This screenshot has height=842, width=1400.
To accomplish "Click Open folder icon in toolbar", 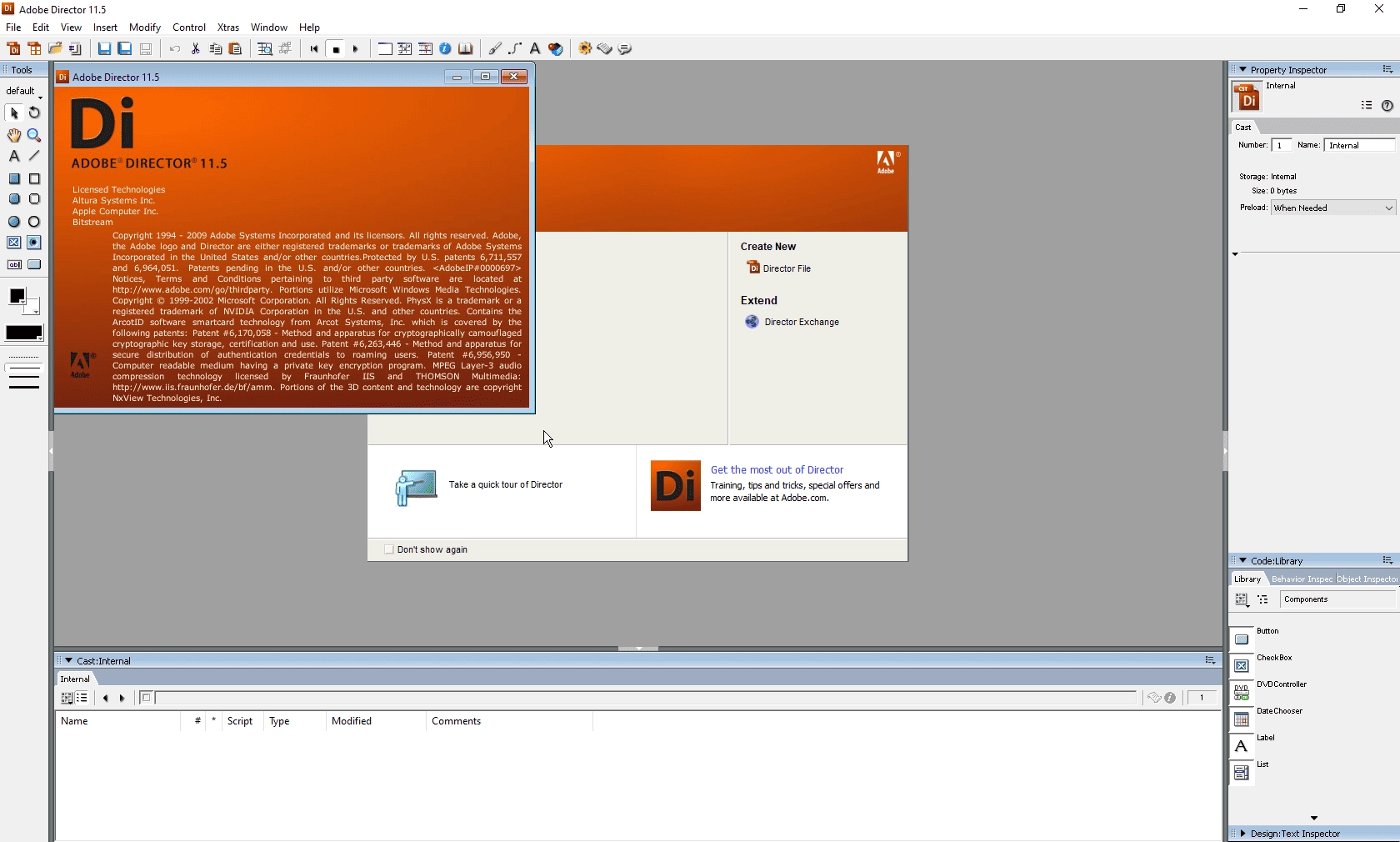I will pyautogui.click(x=55, y=49).
